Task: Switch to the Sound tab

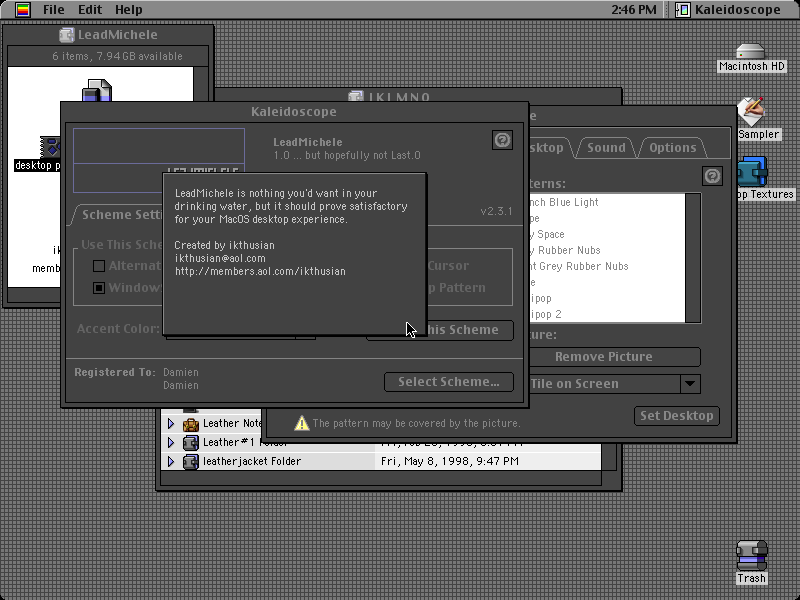Action: point(606,147)
